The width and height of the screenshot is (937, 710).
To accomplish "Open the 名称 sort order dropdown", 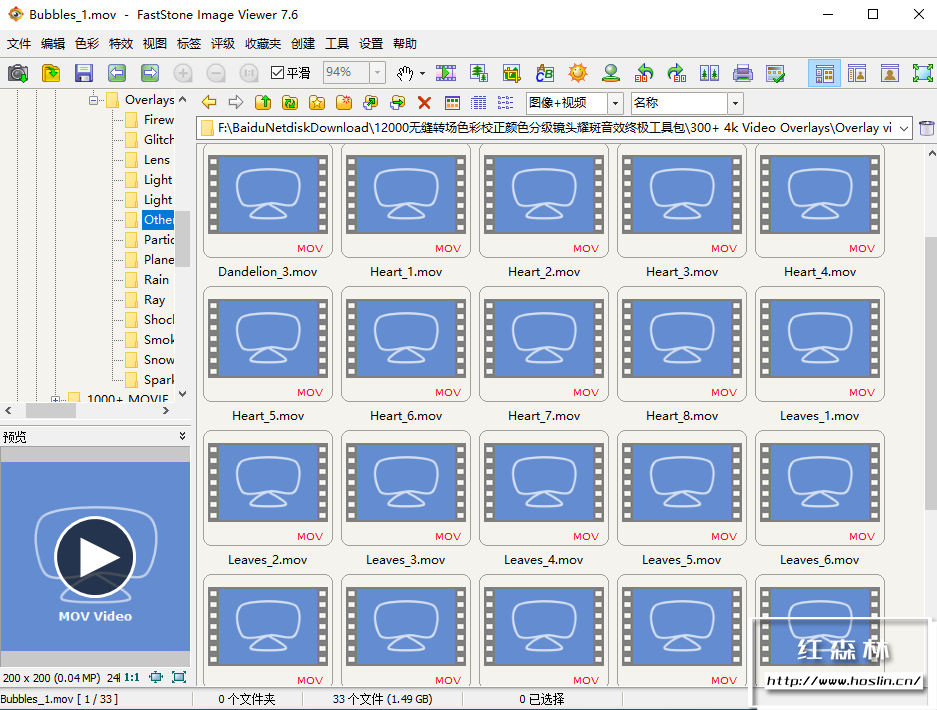I will tap(735, 103).
